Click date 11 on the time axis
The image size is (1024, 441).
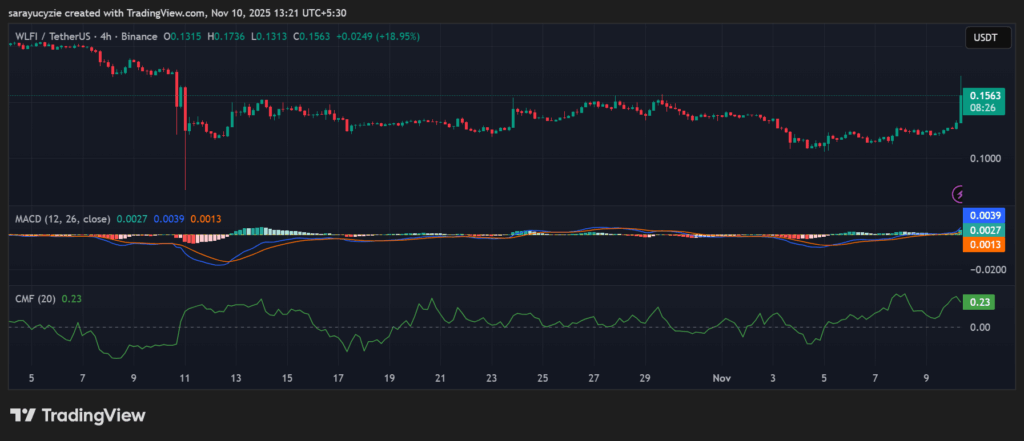pyautogui.click(x=184, y=380)
